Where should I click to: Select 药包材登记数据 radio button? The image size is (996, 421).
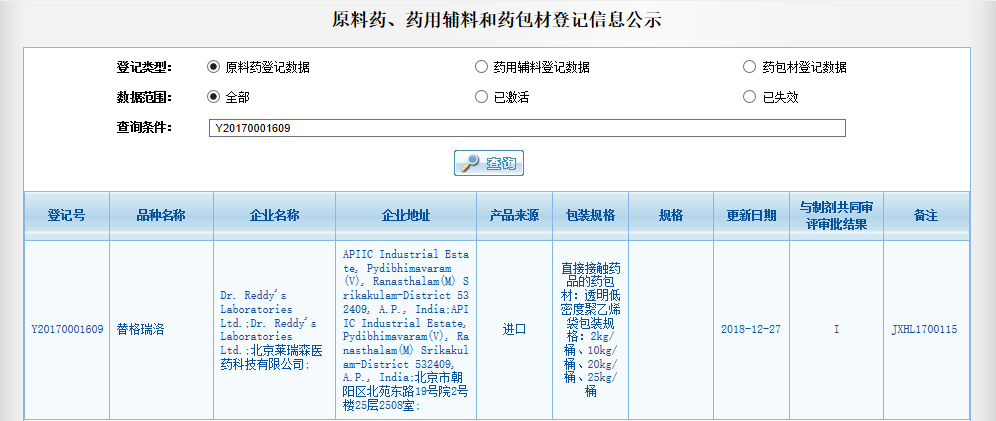[750, 67]
